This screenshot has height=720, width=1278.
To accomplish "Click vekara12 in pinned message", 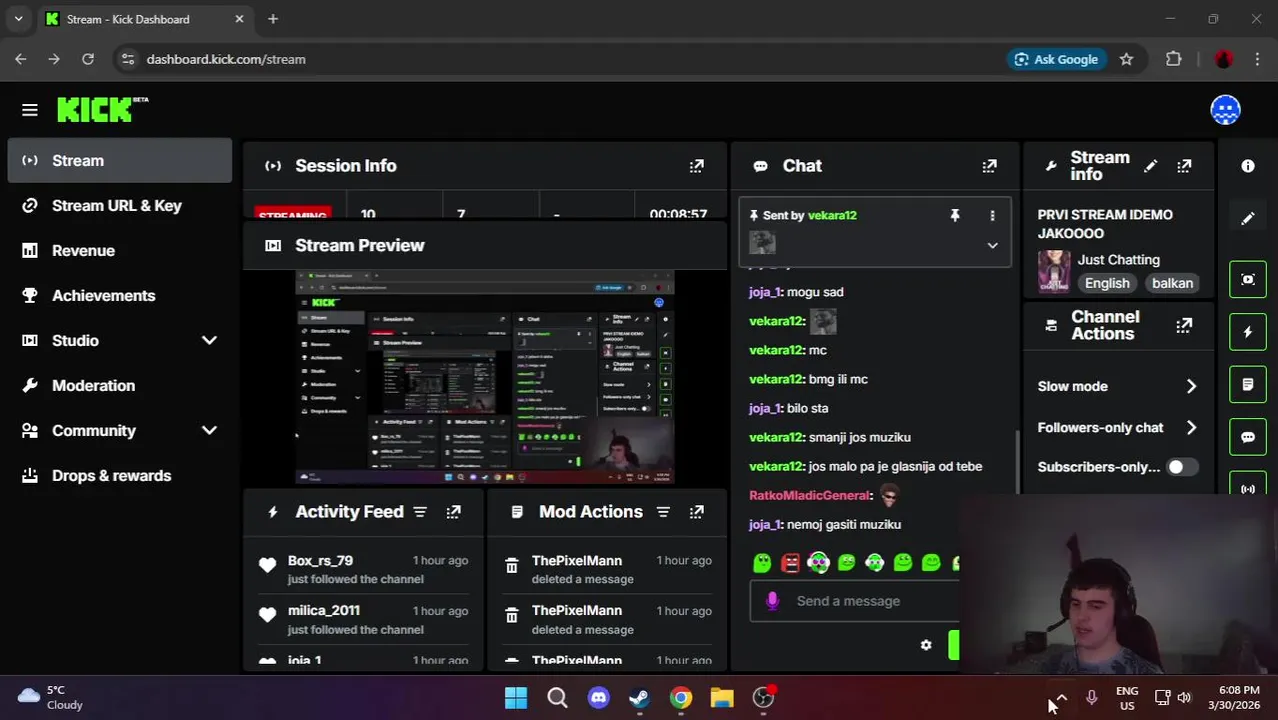I will pos(832,215).
